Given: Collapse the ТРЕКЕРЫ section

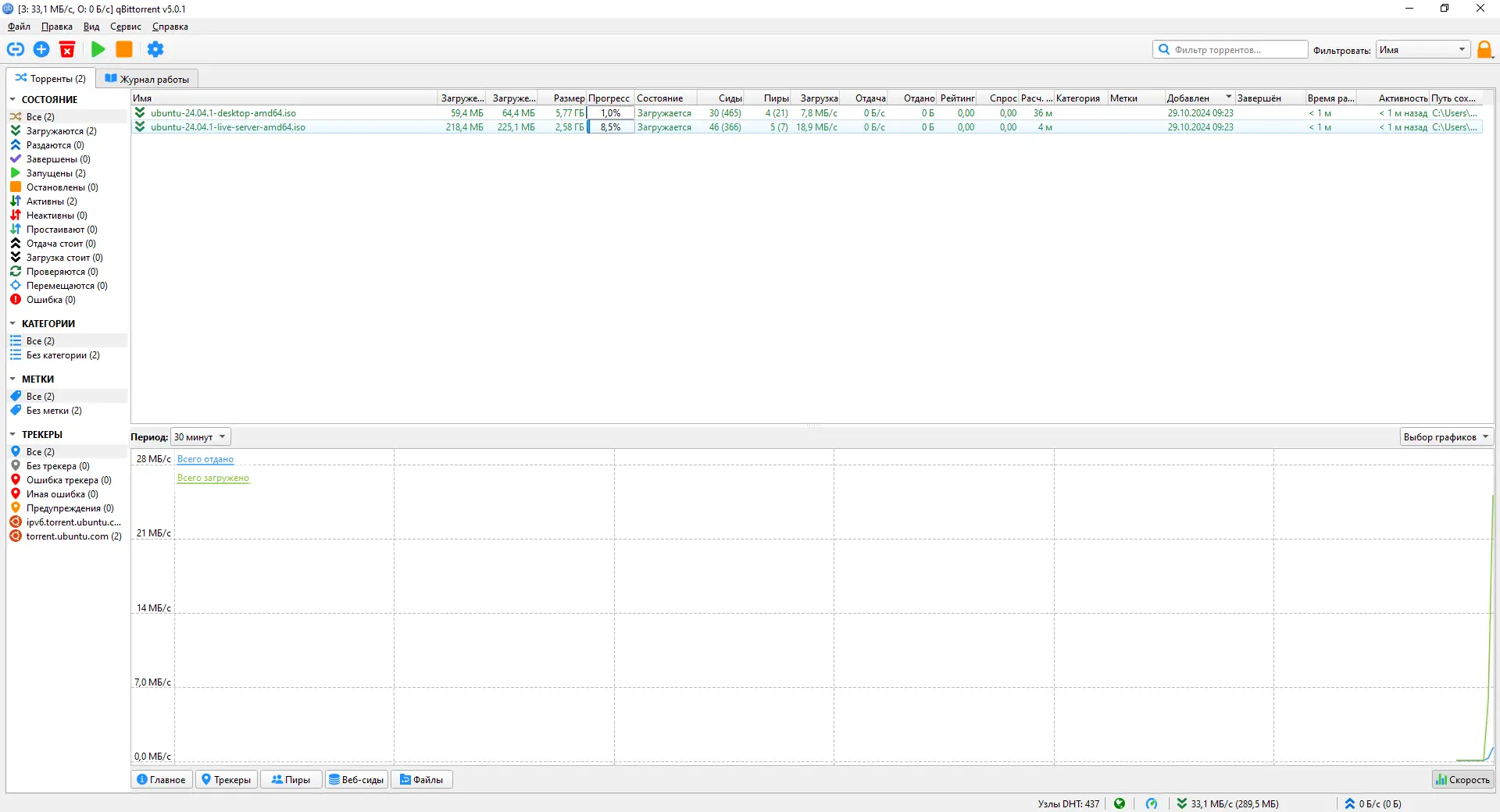Looking at the screenshot, I should pyautogui.click(x=12, y=435).
